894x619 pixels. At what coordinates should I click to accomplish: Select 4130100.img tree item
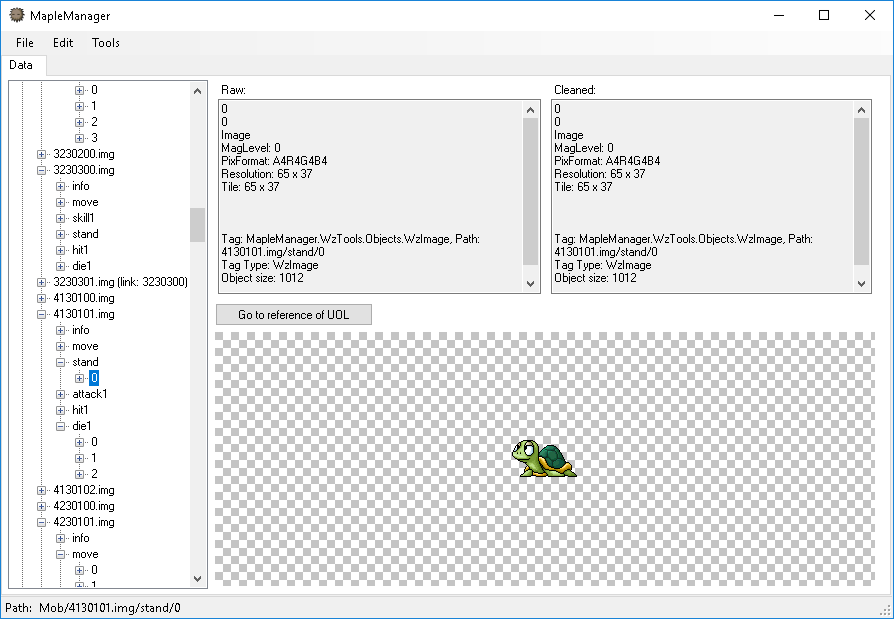(x=84, y=298)
